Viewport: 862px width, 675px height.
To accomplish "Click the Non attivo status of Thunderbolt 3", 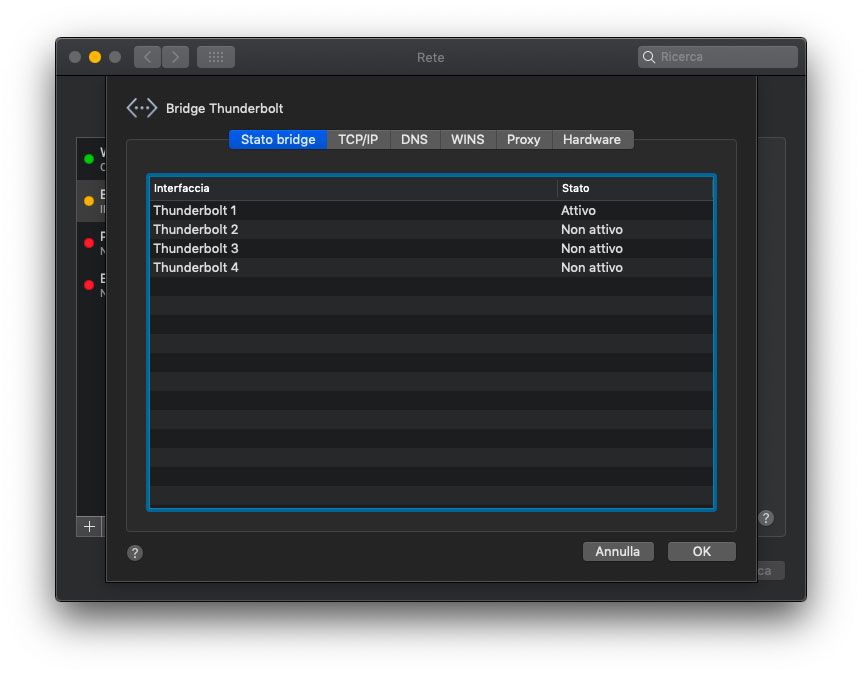I will (x=592, y=248).
